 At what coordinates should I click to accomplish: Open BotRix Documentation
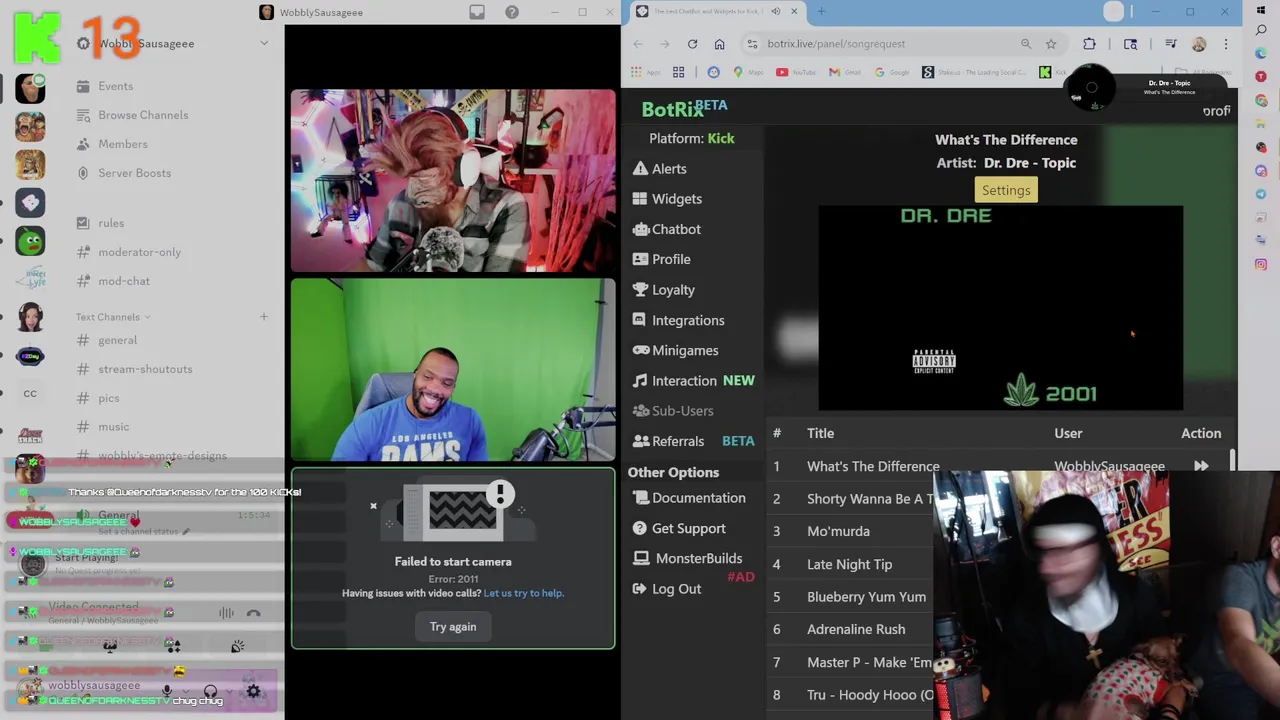pyautogui.click(x=688, y=498)
